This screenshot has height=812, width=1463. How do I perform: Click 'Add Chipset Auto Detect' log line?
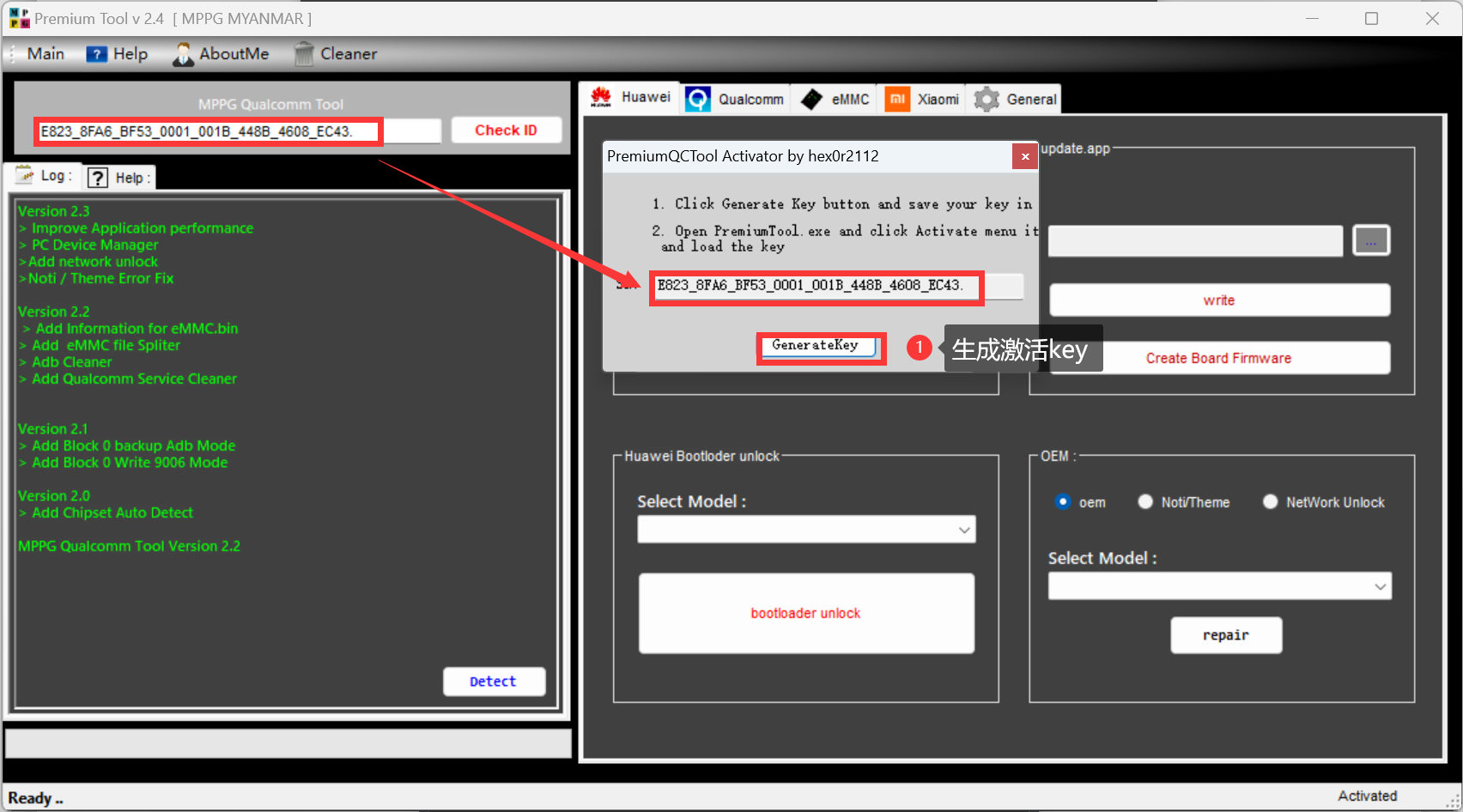106,512
